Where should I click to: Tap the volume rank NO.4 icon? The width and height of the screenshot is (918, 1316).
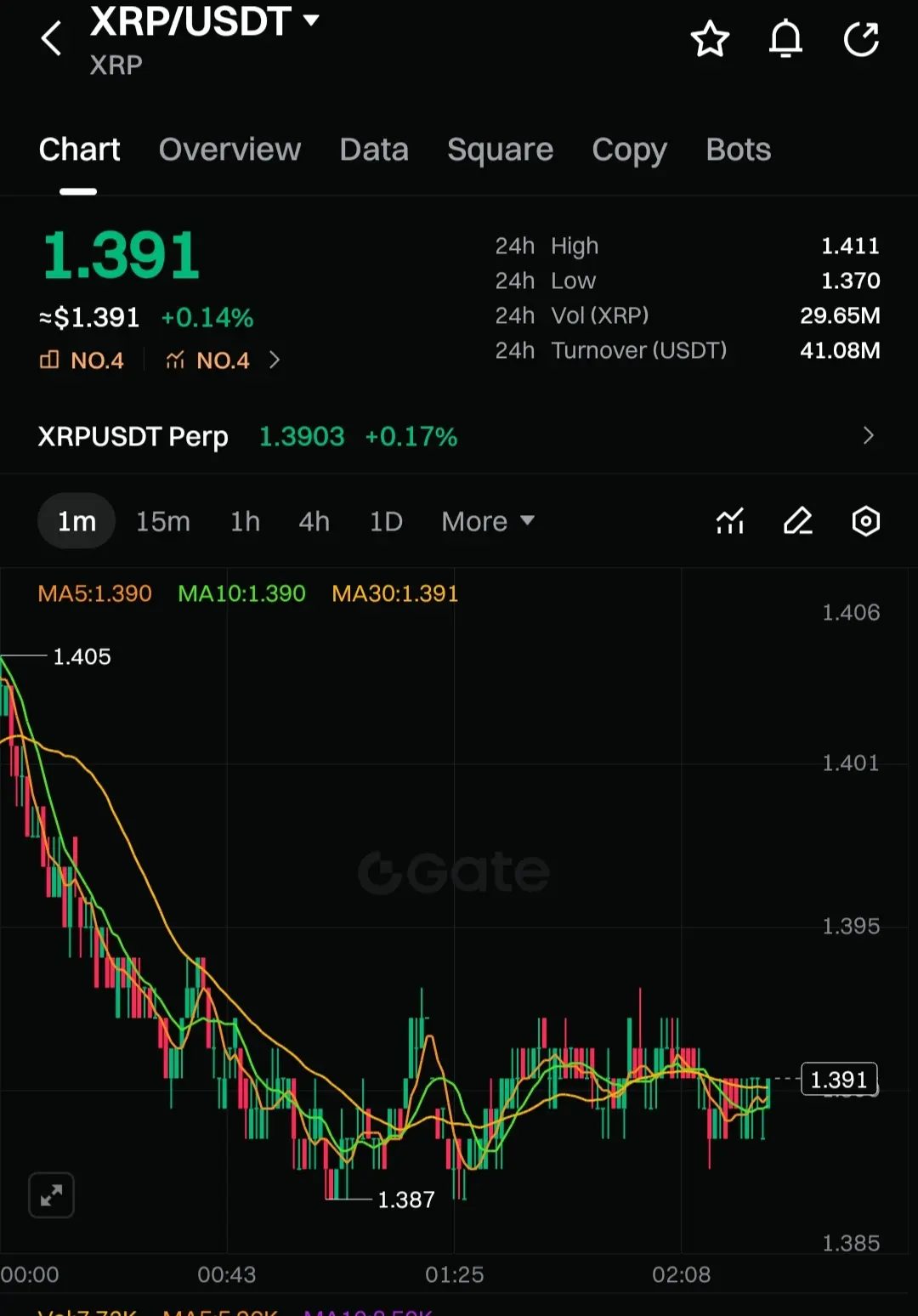pos(49,360)
